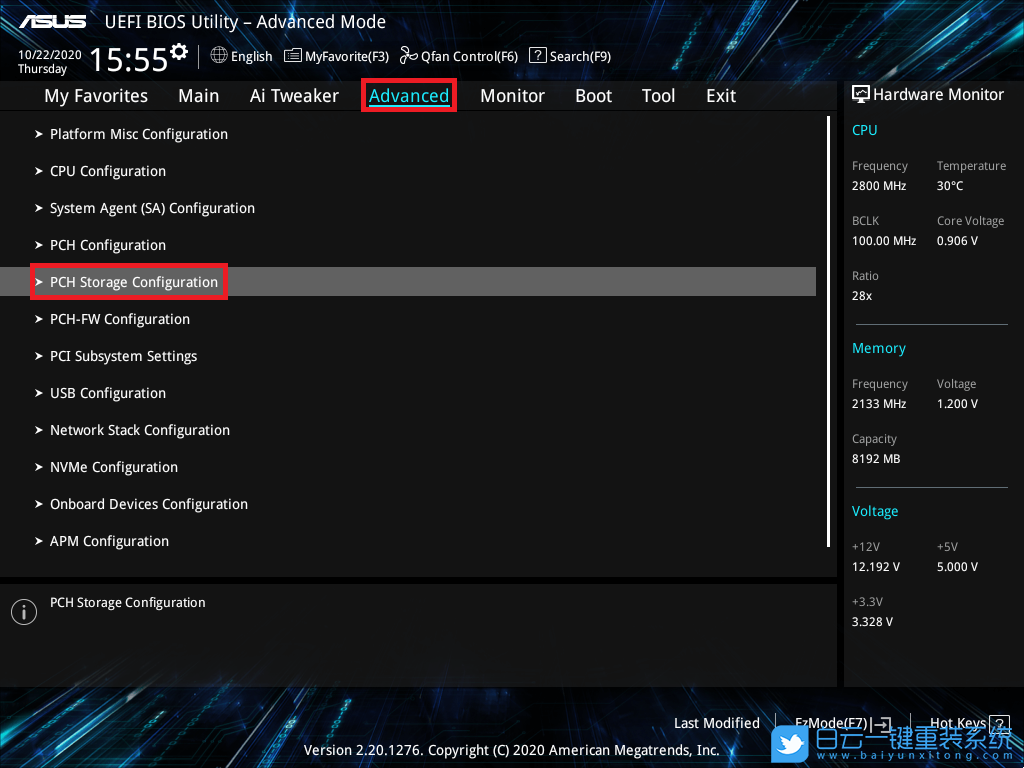1024x768 pixels.
Task: Expand CPU Configuration submenu
Action: point(107,171)
